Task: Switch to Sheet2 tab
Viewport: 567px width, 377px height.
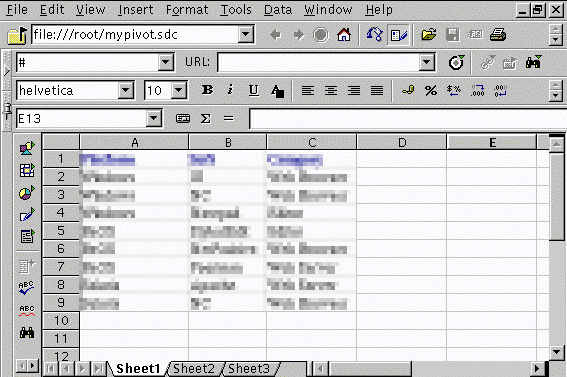Action: (x=194, y=369)
